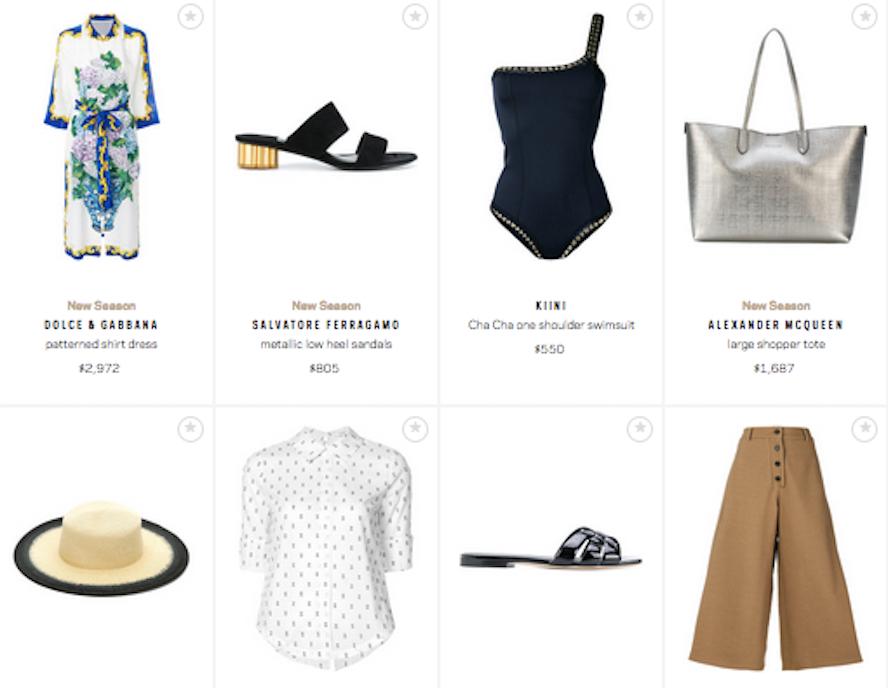The width and height of the screenshot is (888, 688).
Task: Toggle wishlist star on Ferragamo sandals
Action: 415,16
